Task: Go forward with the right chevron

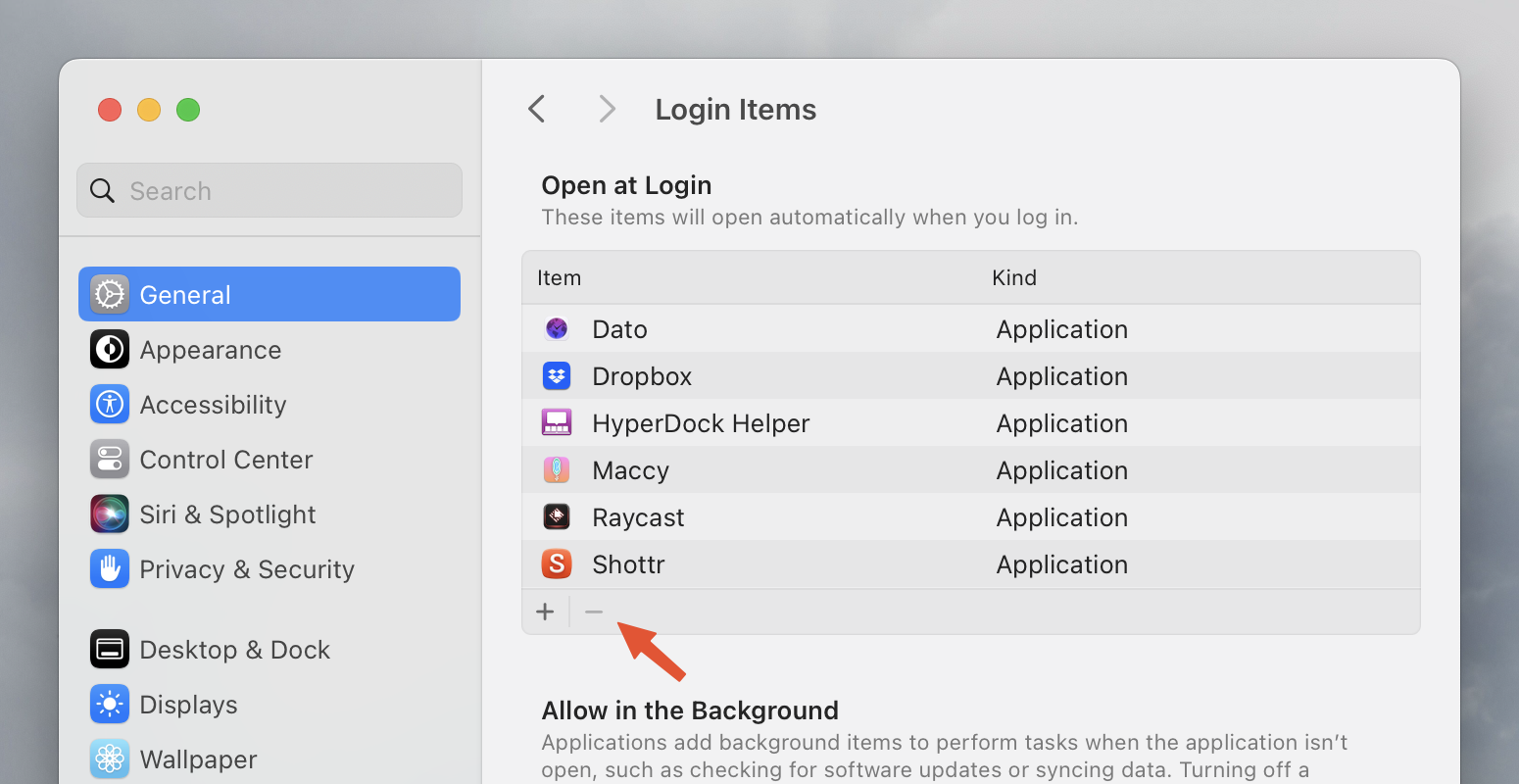Action: tap(608, 109)
